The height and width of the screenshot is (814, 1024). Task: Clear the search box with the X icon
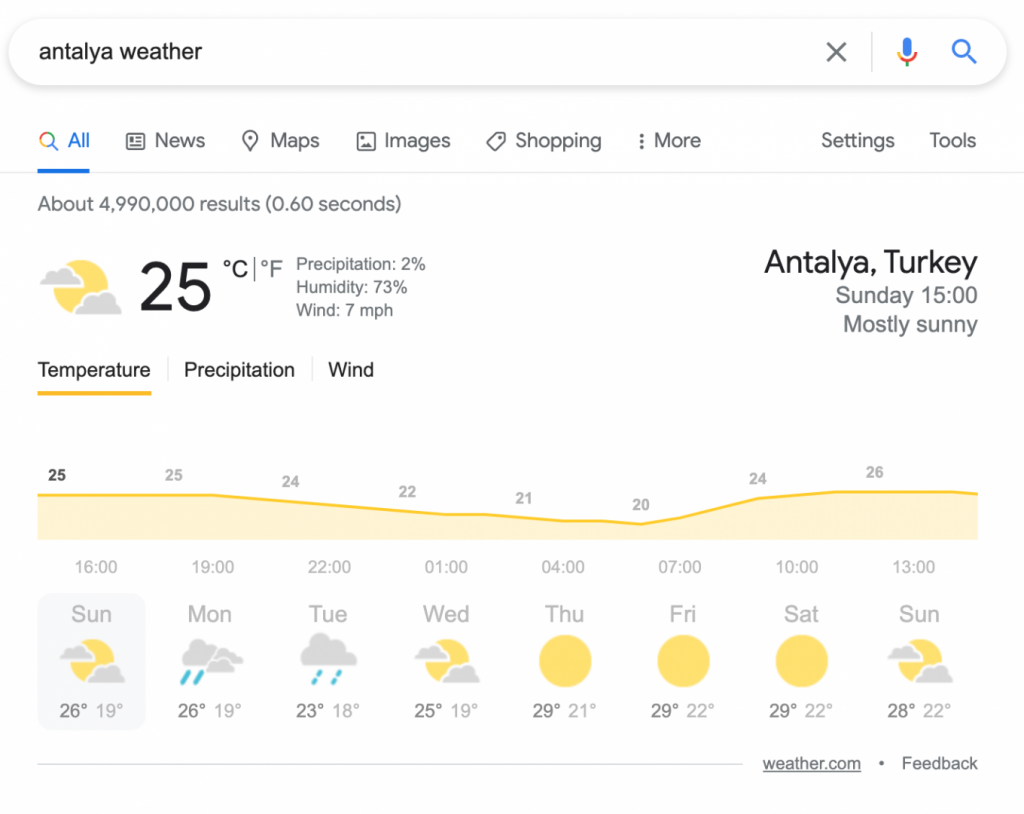tap(836, 52)
